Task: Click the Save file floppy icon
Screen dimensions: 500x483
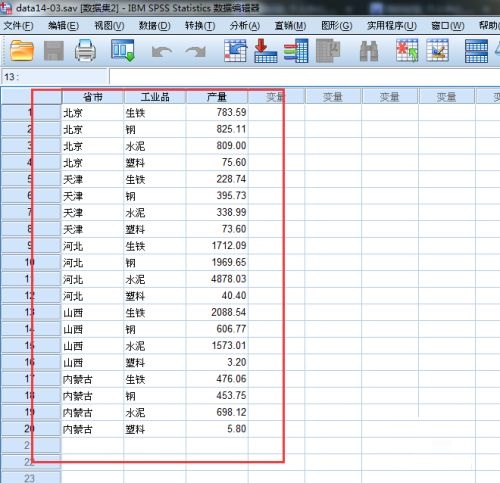Action: coord(54,51)
